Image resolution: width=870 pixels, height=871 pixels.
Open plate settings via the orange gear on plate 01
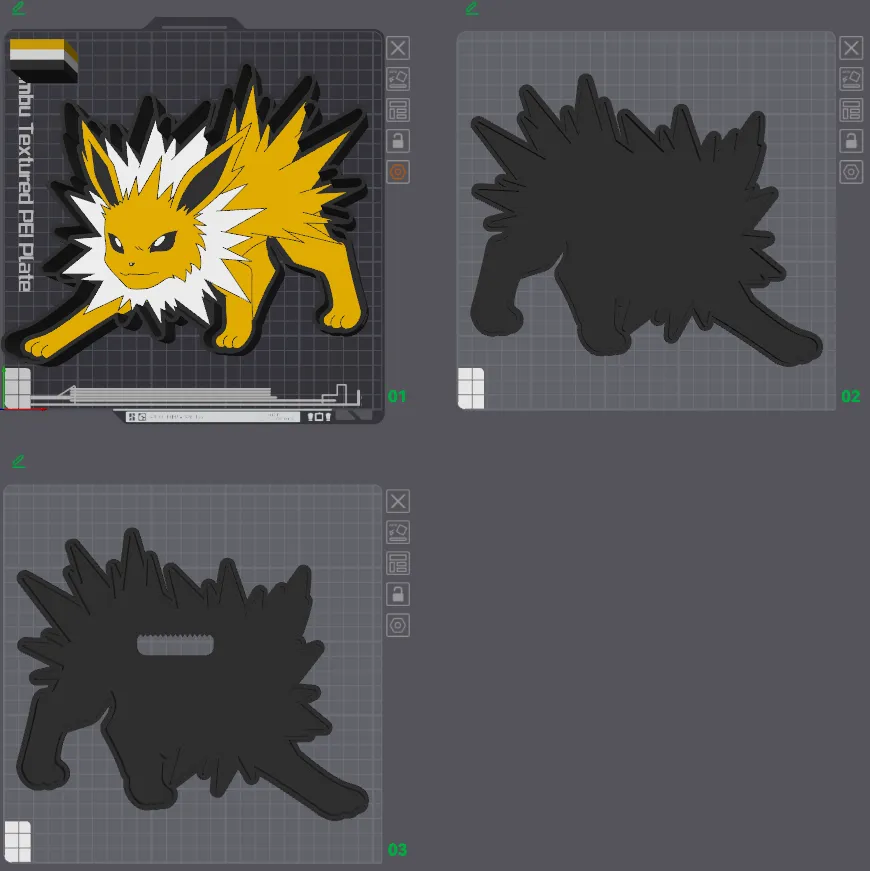pyautogui.click(x=398, y=172)
